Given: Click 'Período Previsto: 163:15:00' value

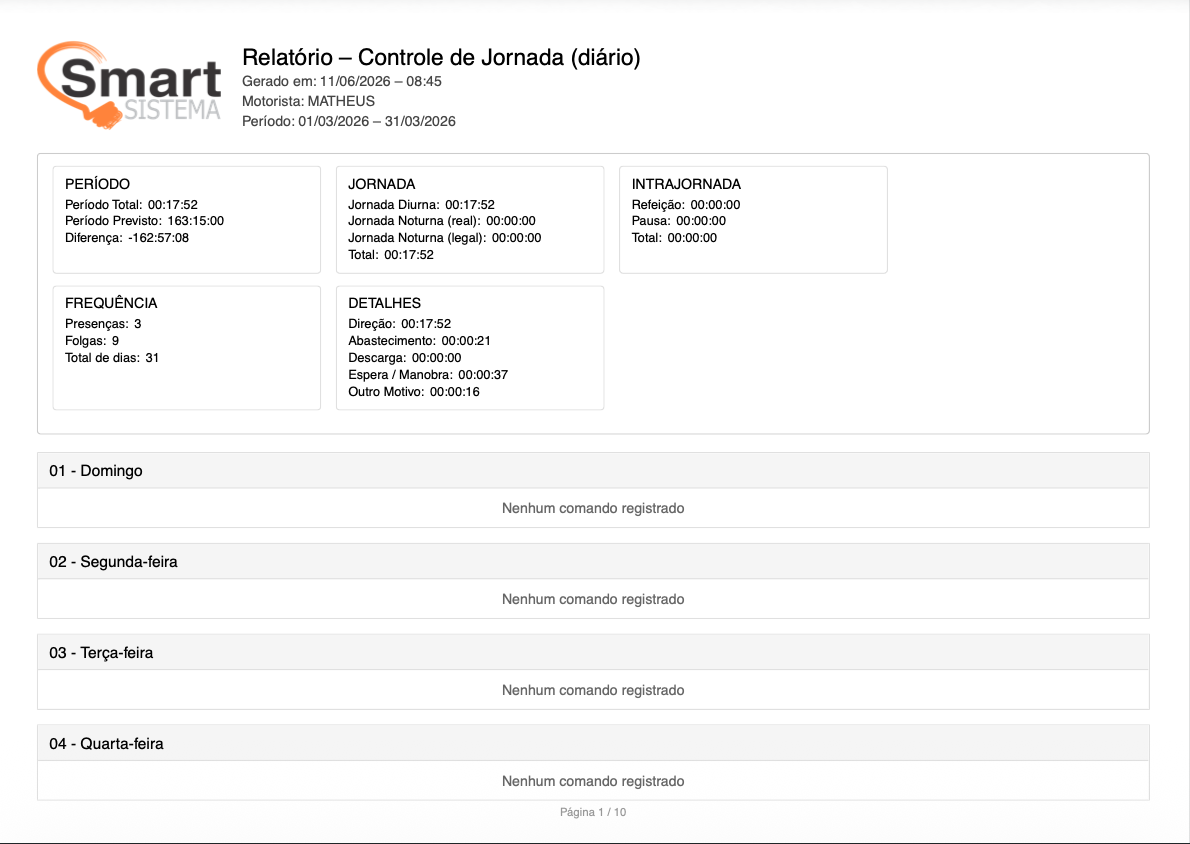Looking at the screenshot, I should tap(144, 221).
